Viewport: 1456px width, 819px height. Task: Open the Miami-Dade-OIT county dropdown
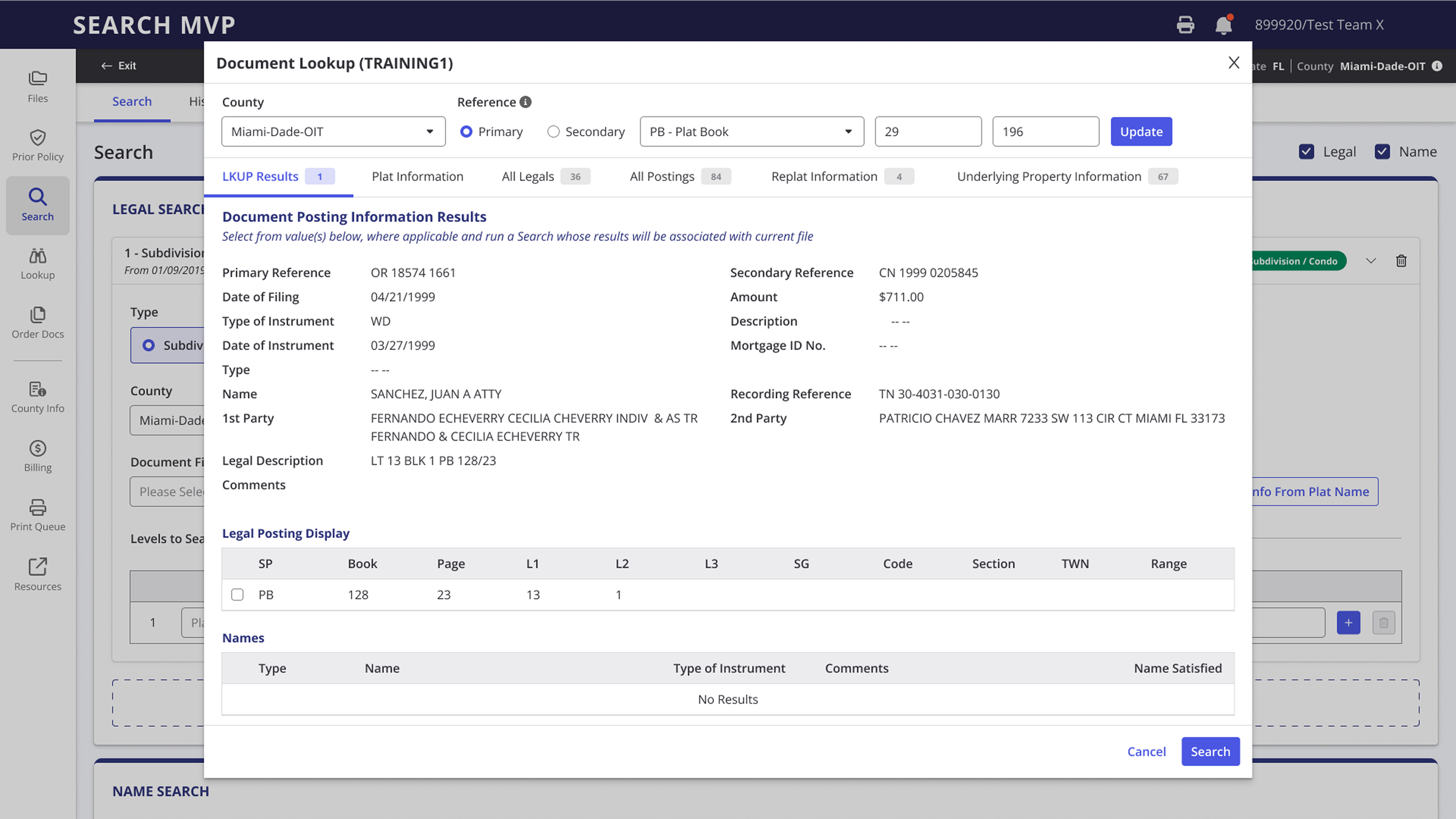click(333, 132)
